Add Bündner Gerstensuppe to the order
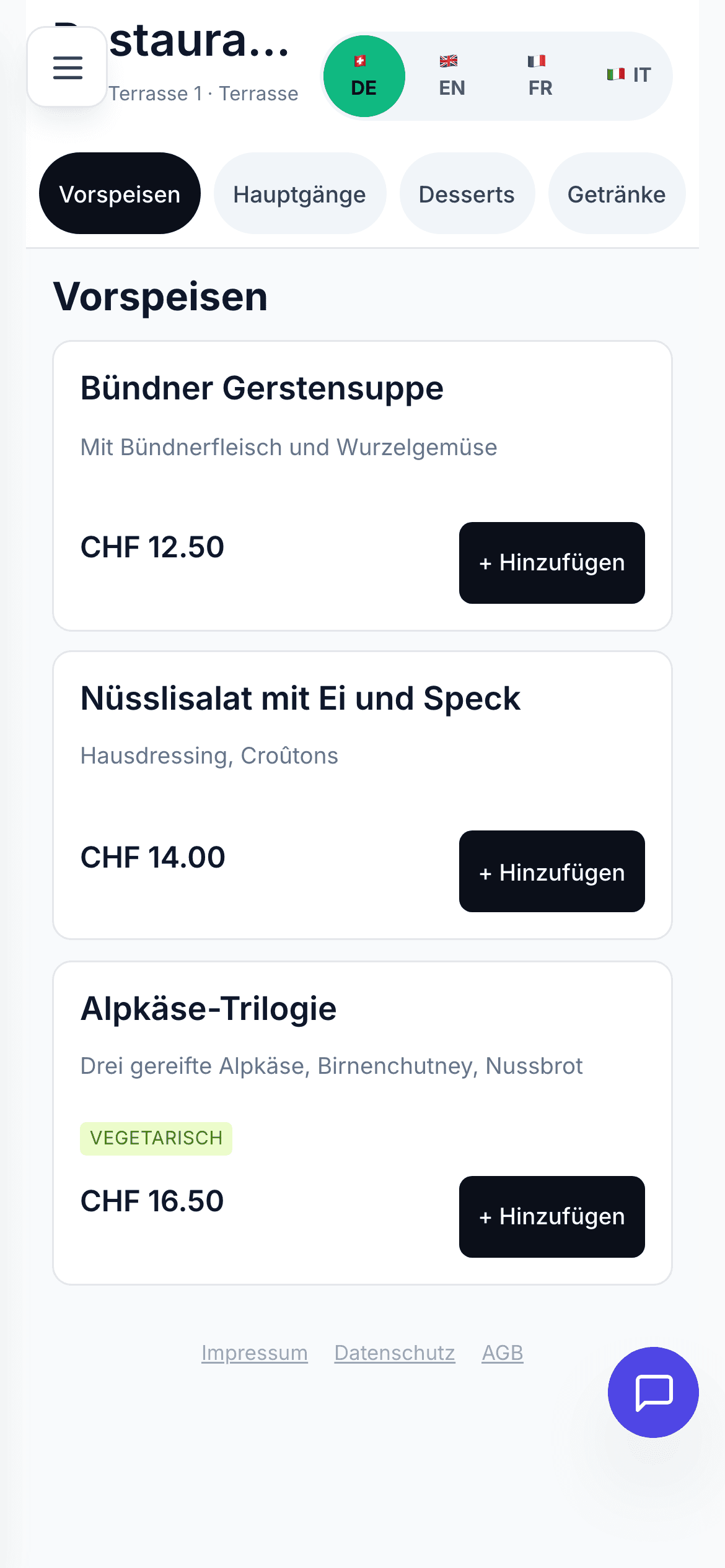This screenshot has width=725, height=1568. 551,562
